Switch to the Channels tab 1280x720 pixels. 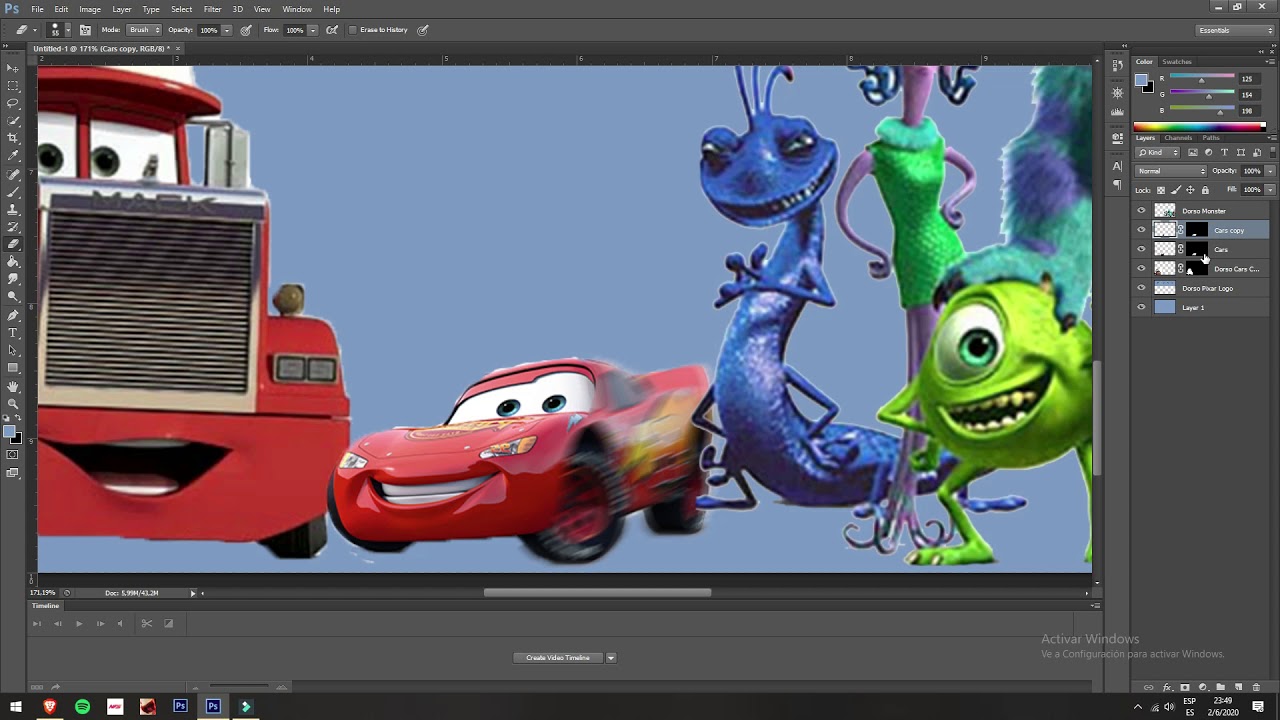tap(1178, 138)
